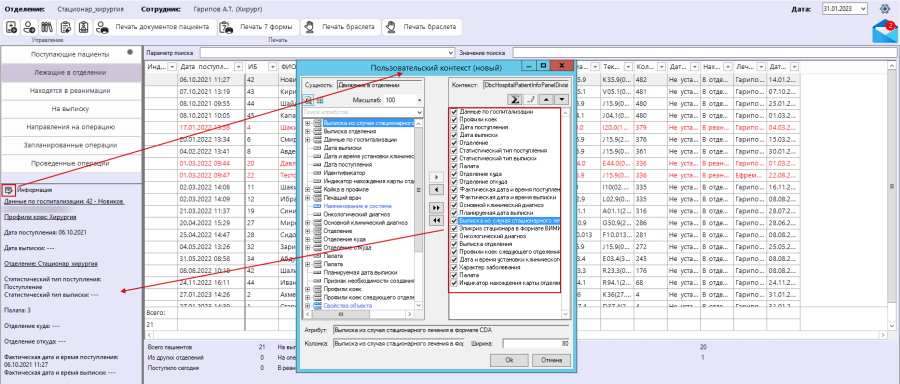Switch to Запланированные операции tab
The width and height of the screenshot is (900, 384).
click(x=70, y=145)
